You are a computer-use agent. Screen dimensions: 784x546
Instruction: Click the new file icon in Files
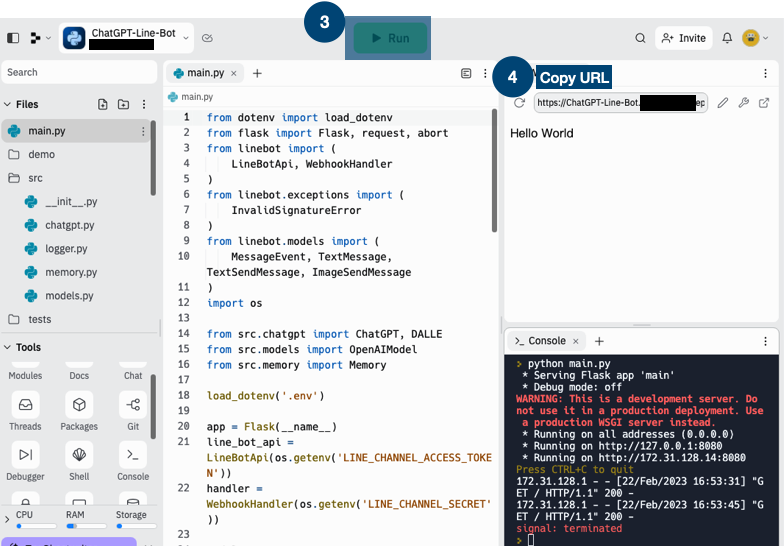(x=102, y=104)
